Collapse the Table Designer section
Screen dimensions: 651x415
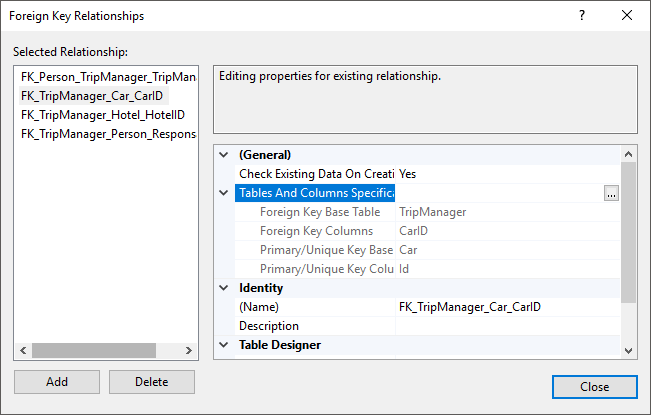click(224, 345)
